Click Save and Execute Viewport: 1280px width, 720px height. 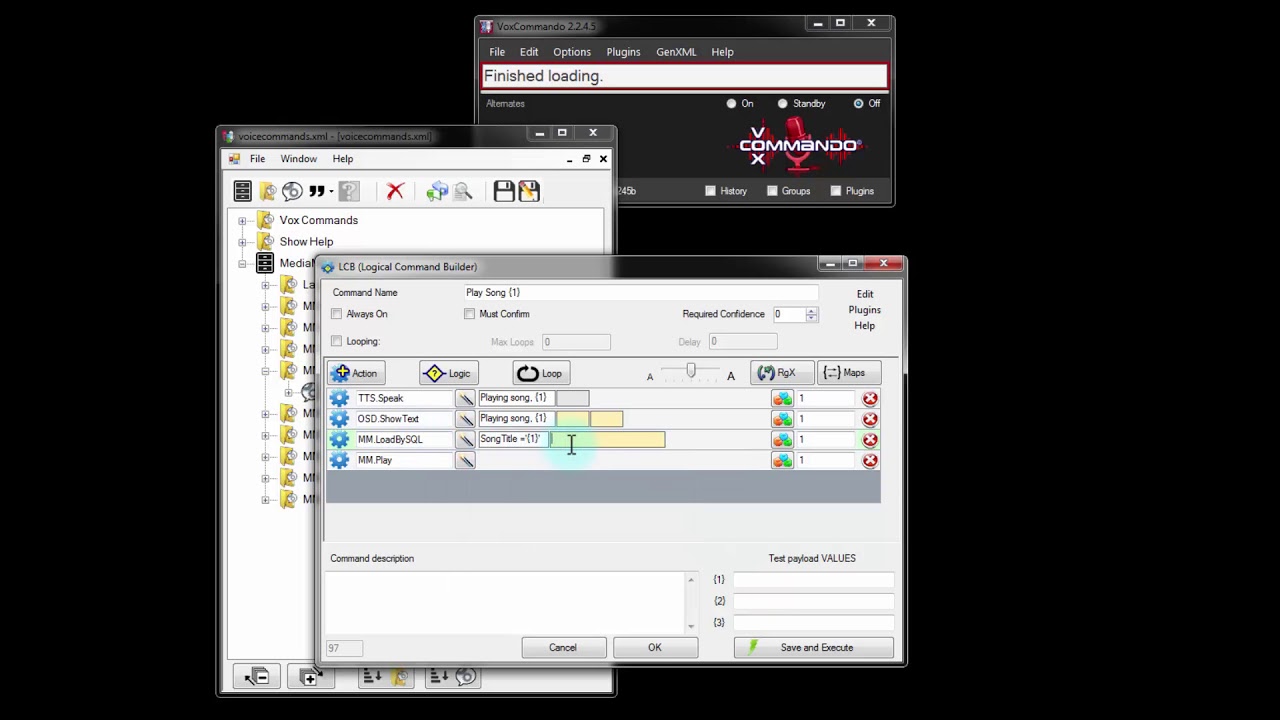[x=814, y=648]
